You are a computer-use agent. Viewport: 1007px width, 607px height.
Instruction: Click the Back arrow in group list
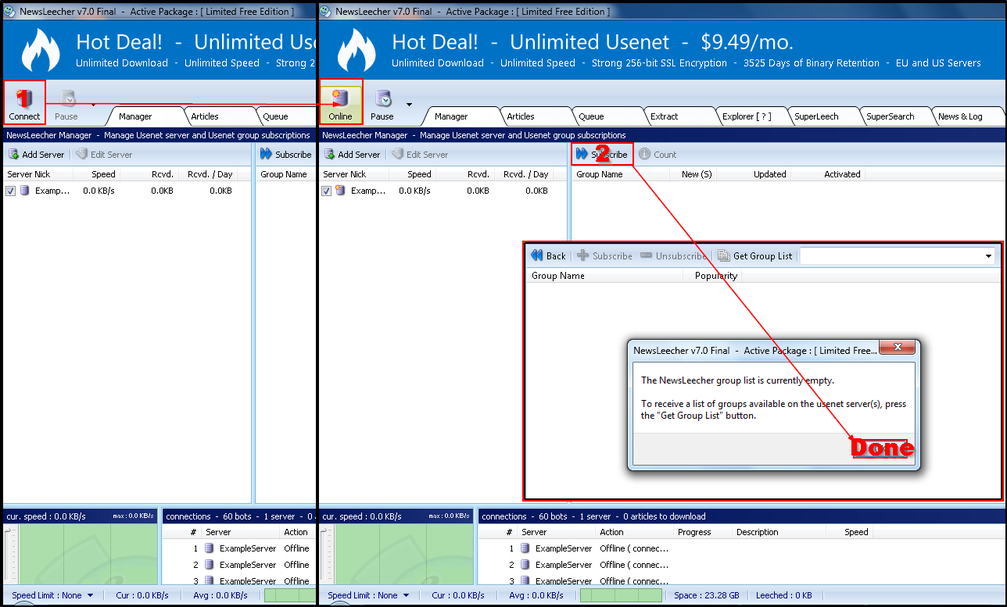pyautogui.click(x=538, y=256)
